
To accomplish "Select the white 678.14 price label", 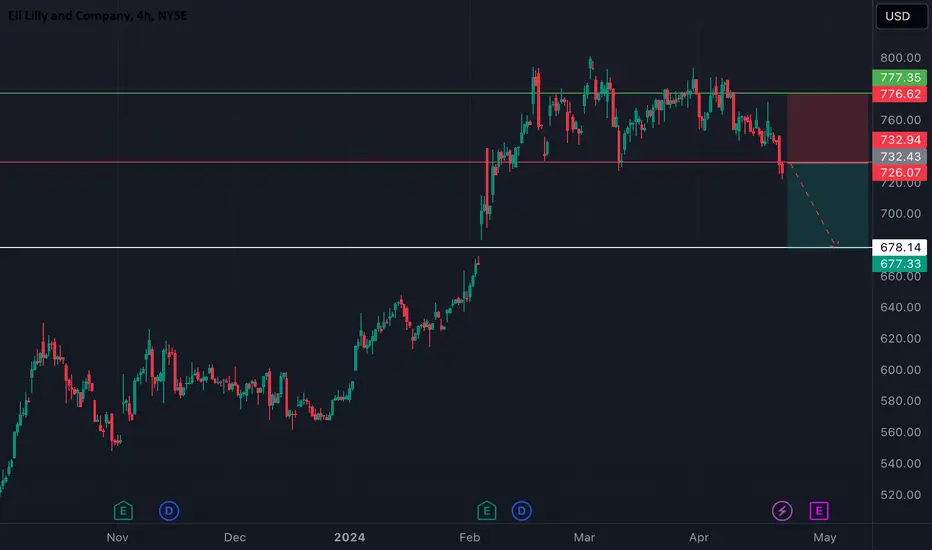I will [x=899, y=247].
